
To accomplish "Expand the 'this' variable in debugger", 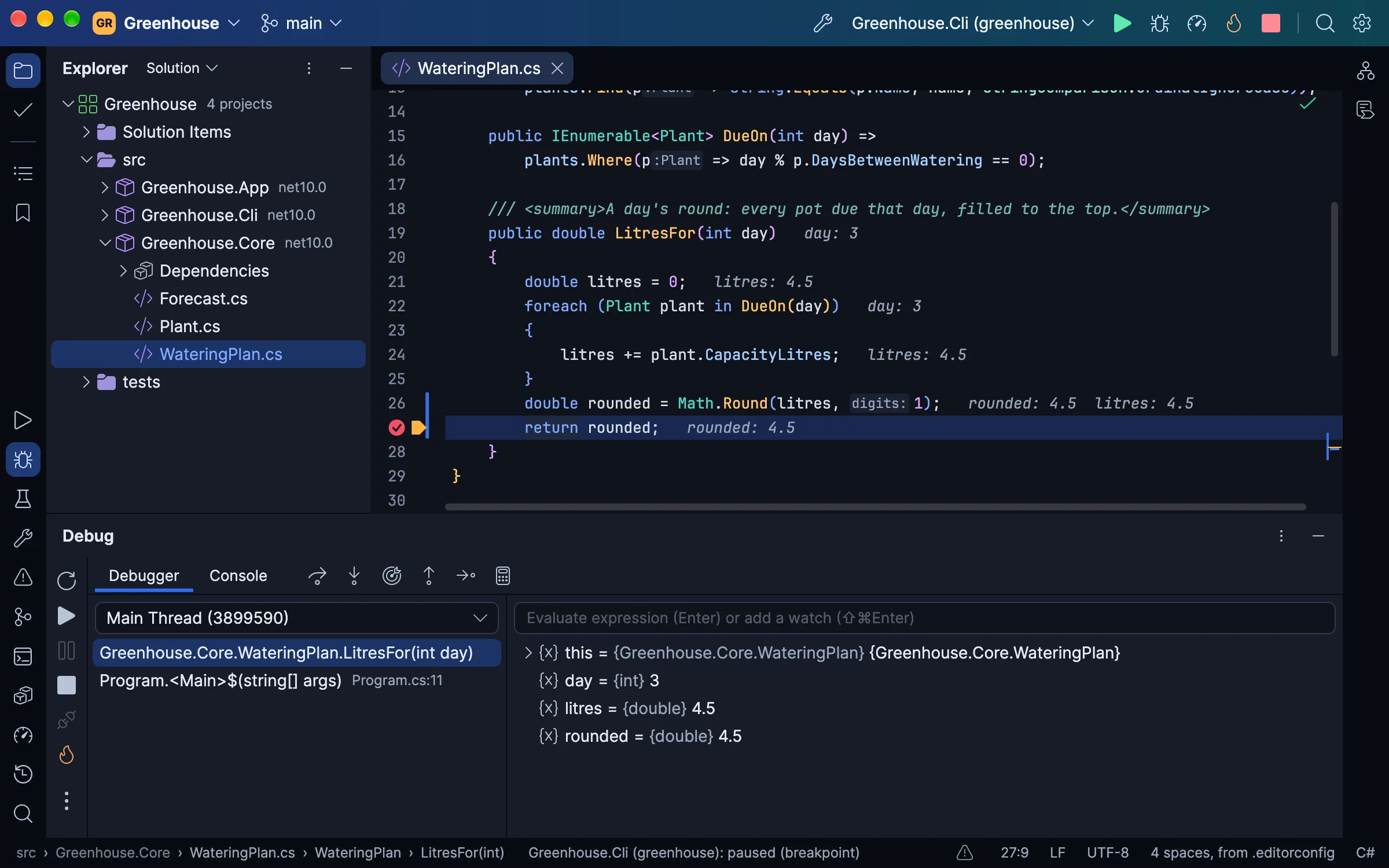I will pyautogui.click(x=528, y=653).
